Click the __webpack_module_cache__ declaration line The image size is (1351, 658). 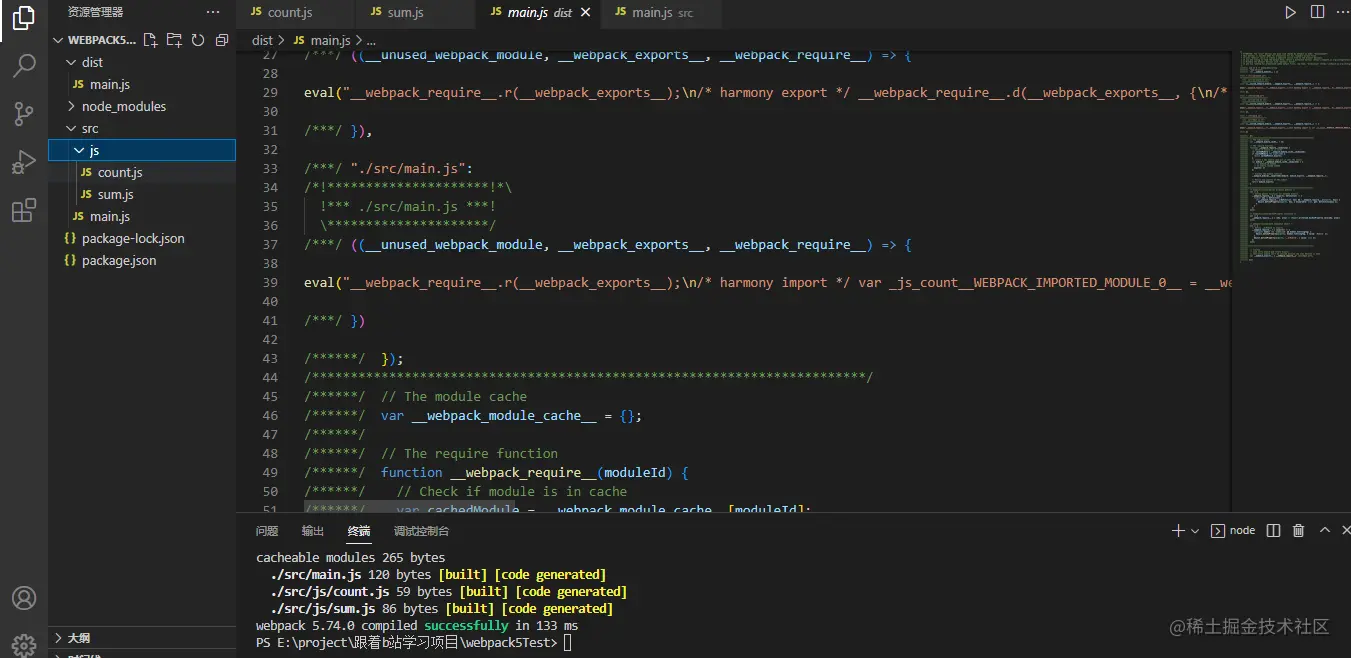(x=473, y=415)
